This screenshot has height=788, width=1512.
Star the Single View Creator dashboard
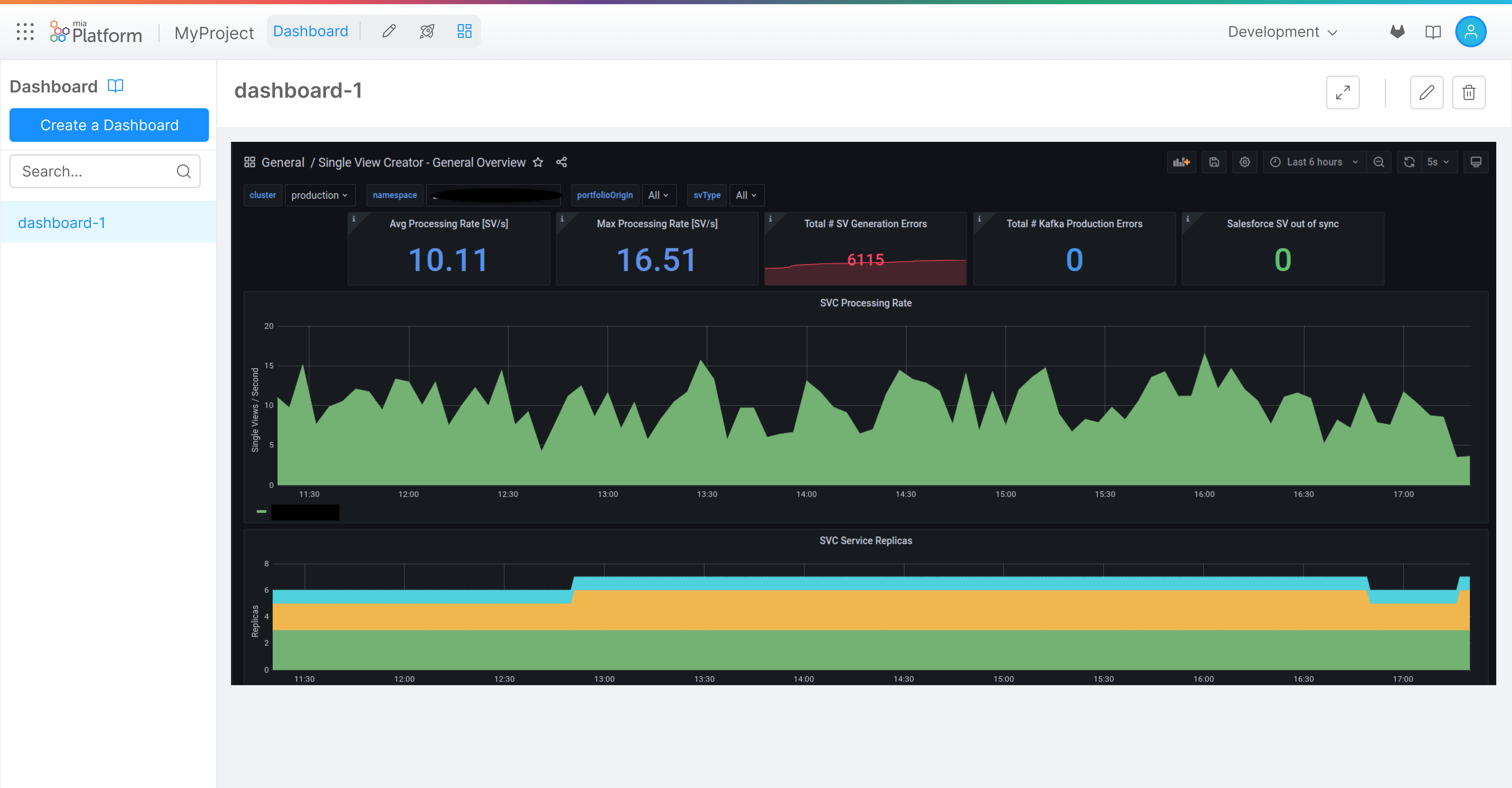538,162
